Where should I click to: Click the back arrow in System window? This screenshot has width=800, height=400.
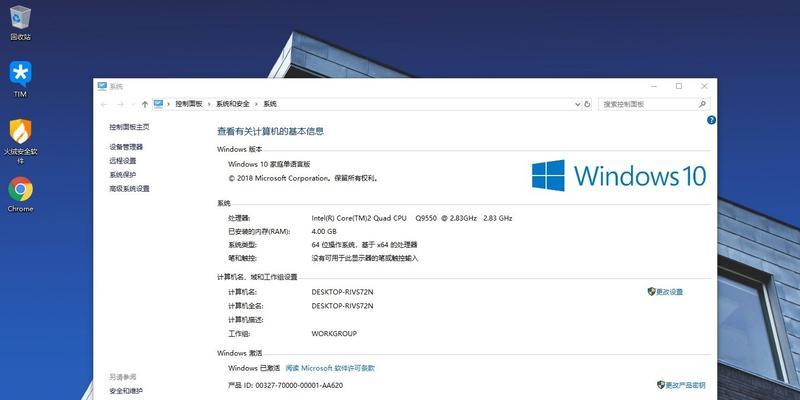click(x=104, y=104)
